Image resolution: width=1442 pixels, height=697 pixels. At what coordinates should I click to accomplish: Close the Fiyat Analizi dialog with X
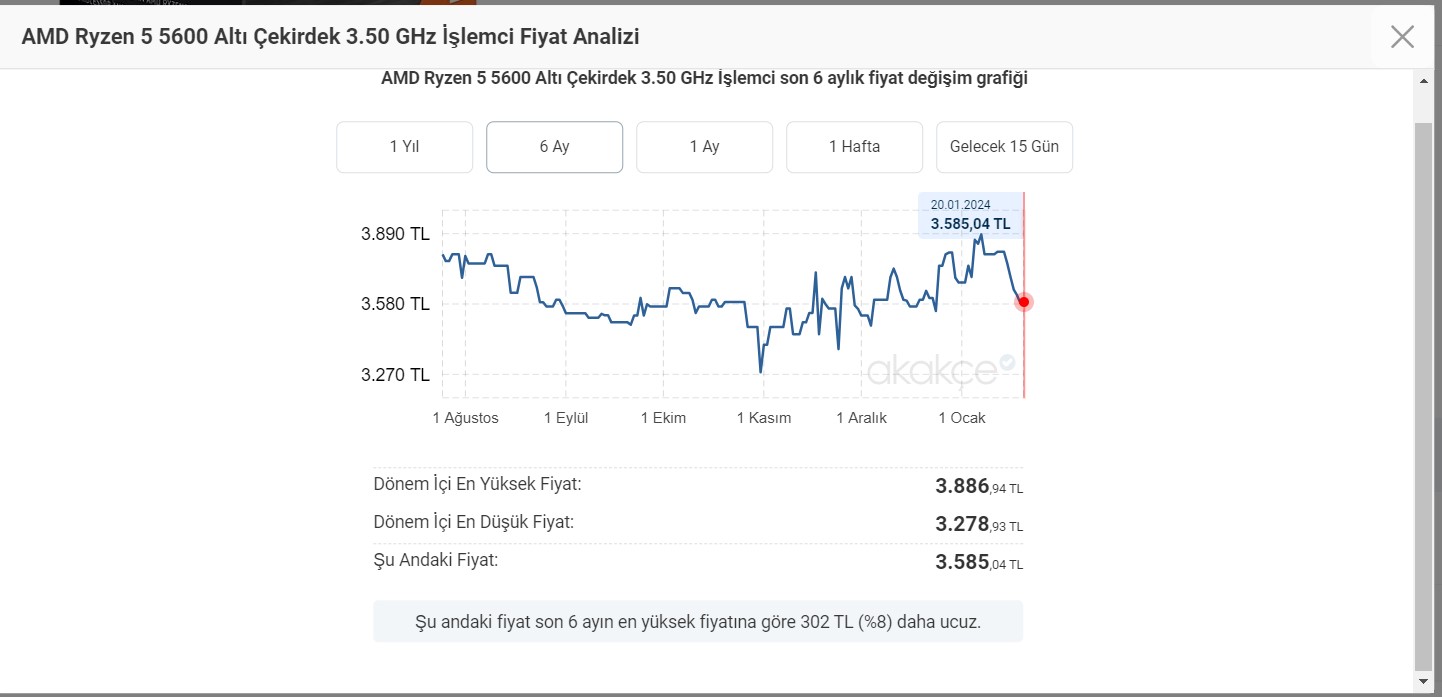[x=1402, y=37]
